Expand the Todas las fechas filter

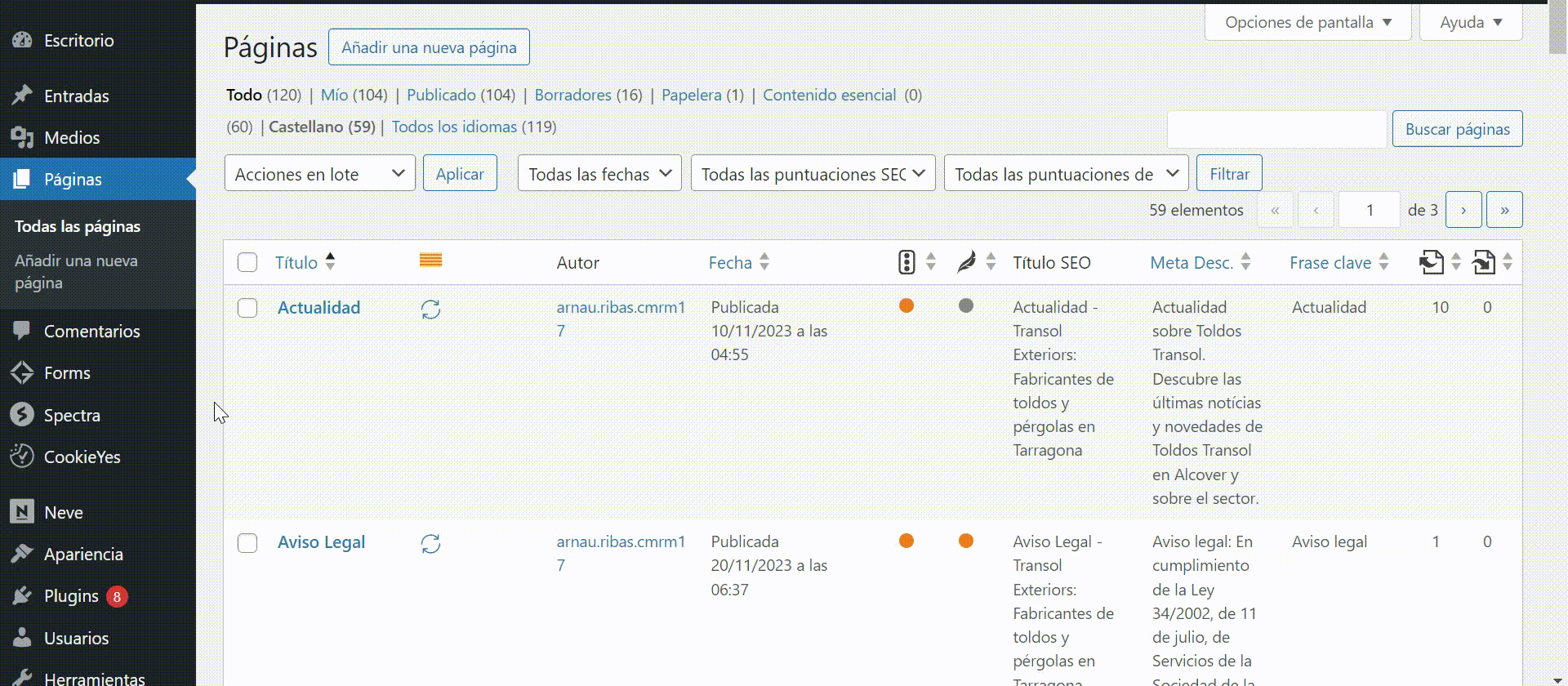pyautogui.click(x=599, y=174)
